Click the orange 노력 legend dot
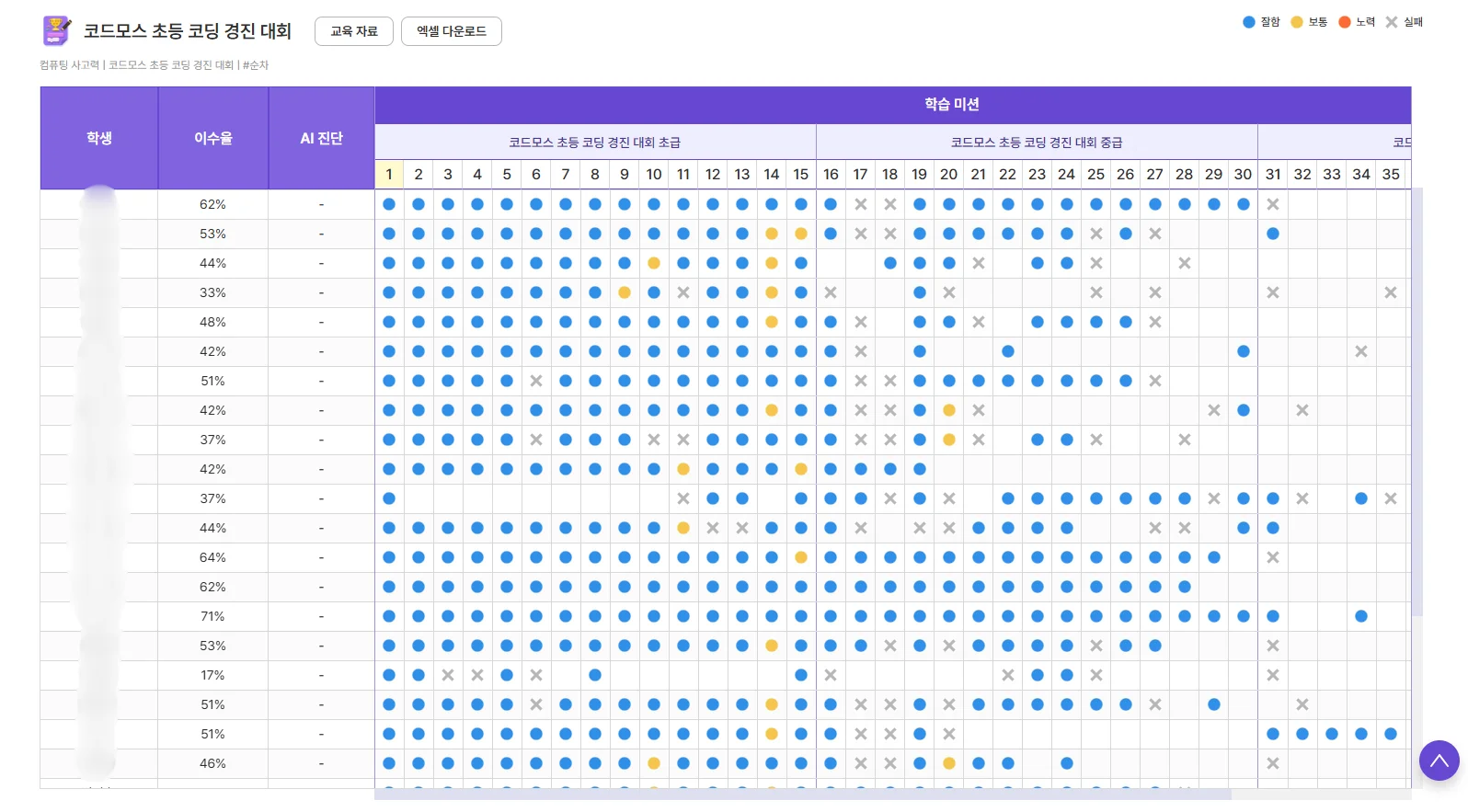This screenshot has height=812, width=1468. (1345, 22)
